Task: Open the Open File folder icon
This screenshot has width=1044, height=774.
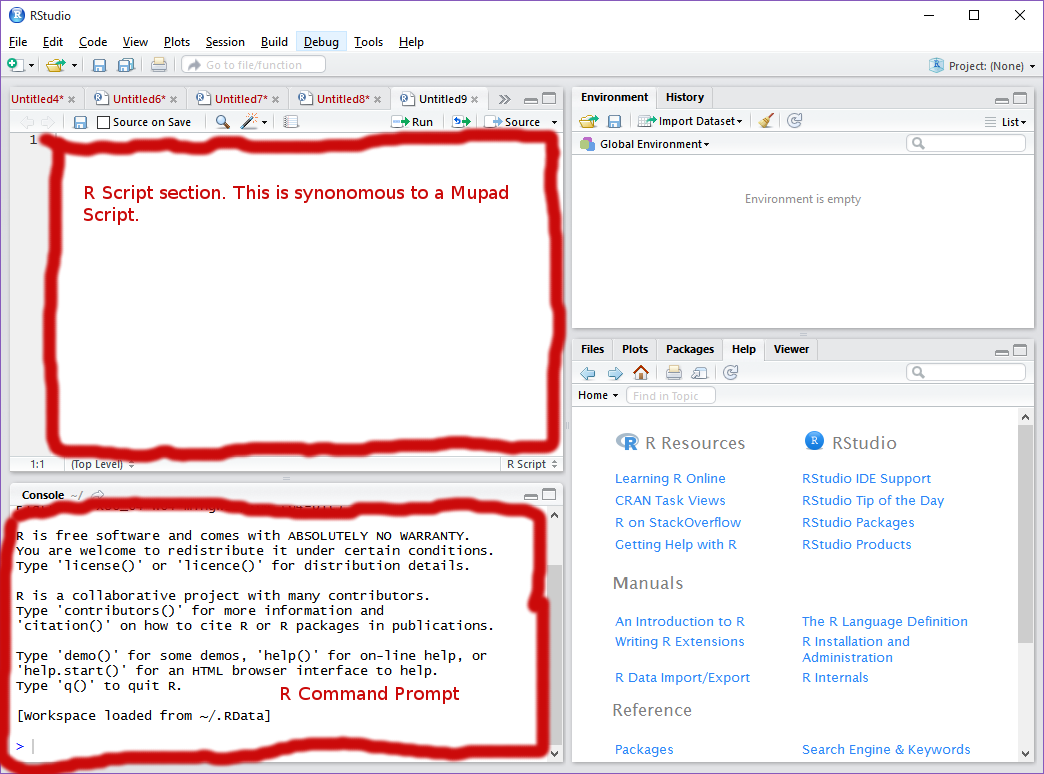Action: [55, 65]
